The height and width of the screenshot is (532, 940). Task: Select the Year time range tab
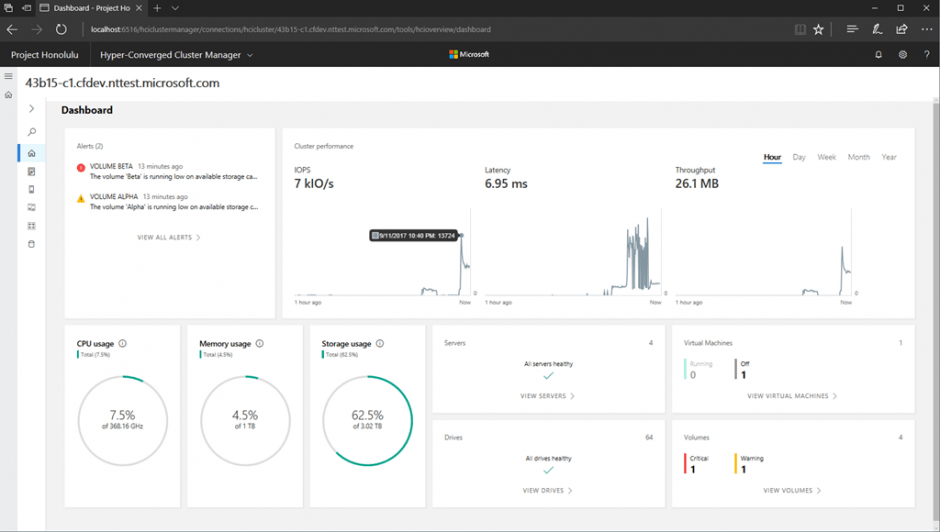pyautogui.click(x=889, y=157)
